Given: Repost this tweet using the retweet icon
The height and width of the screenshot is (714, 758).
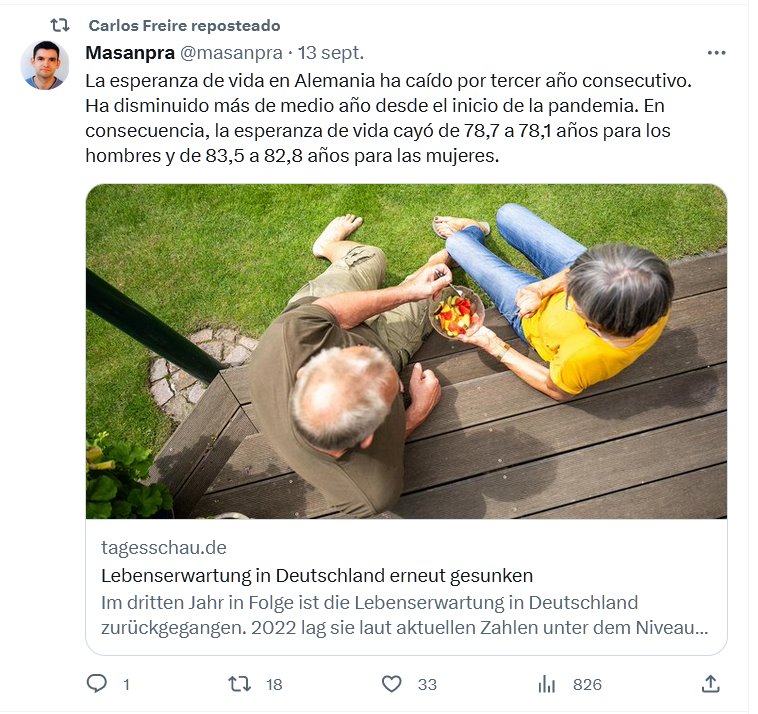Looking at the screenshot, I should [239, 684].
